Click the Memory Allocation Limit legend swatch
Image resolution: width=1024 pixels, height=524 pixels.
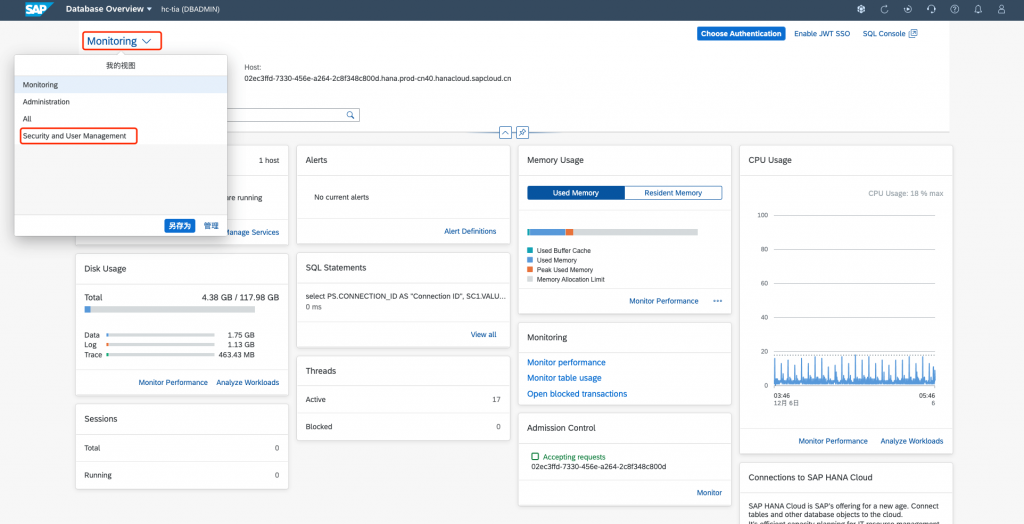(530, 279)
